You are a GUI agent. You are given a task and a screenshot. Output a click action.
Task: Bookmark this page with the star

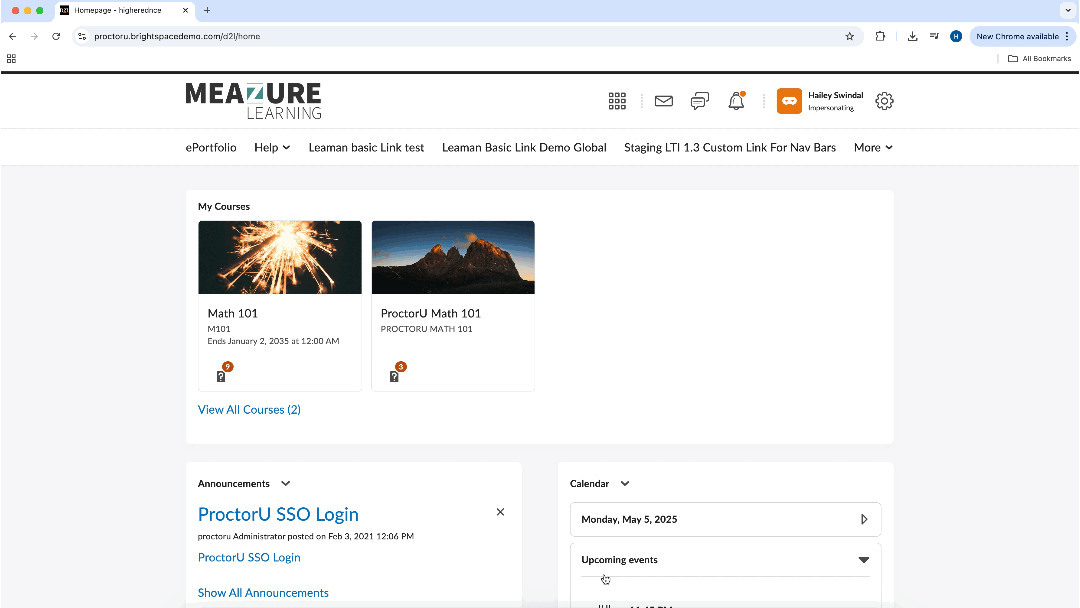(849, 36)
